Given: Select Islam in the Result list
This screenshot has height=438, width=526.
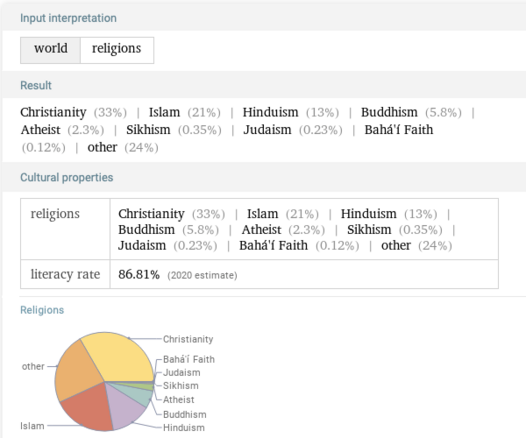Looking at the screenshot, I should click(x=164, y=112).
